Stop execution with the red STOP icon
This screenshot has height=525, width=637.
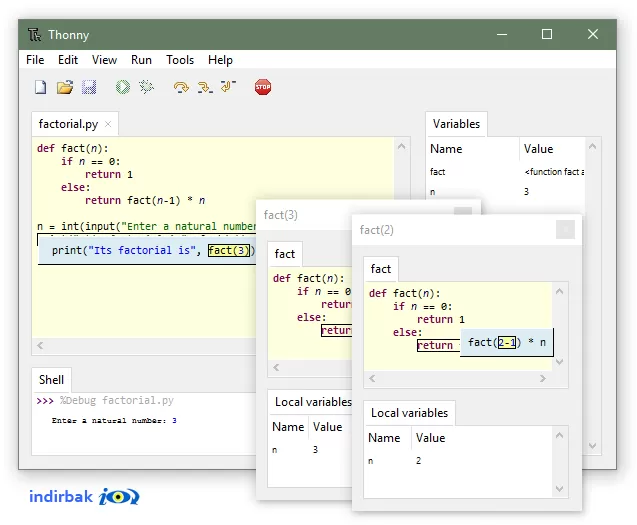click(x=263, y=87)
